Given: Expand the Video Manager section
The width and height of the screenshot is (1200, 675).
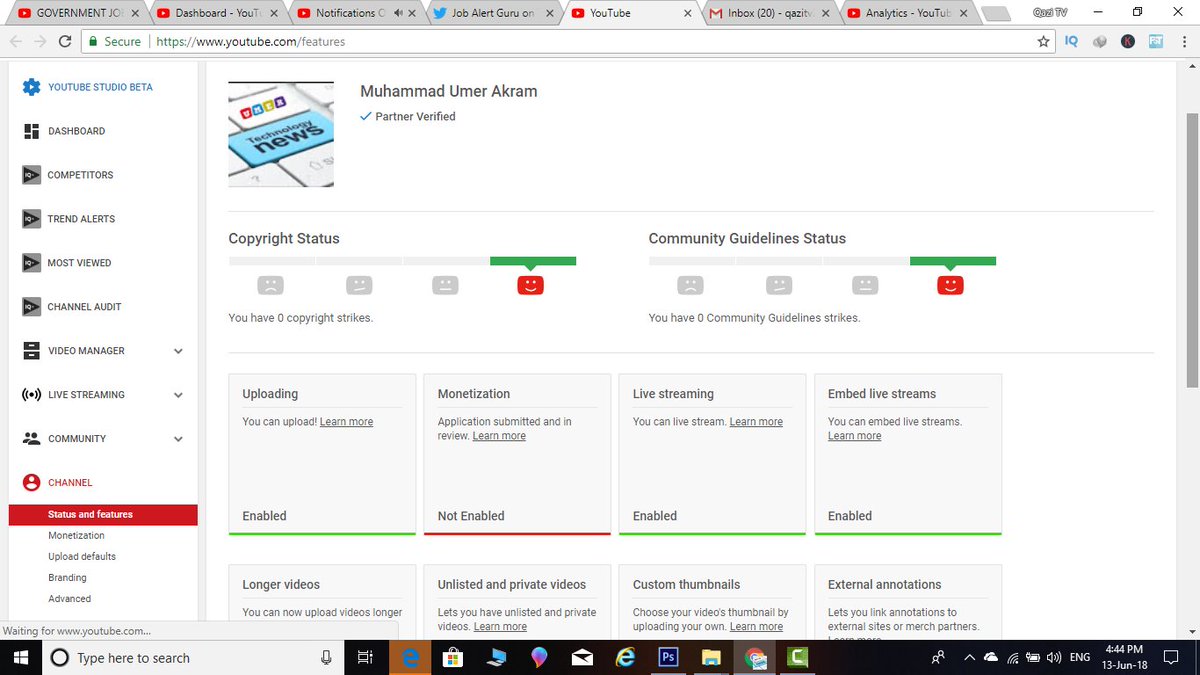Looking at the screenshot, I should (x=178, y=351).
